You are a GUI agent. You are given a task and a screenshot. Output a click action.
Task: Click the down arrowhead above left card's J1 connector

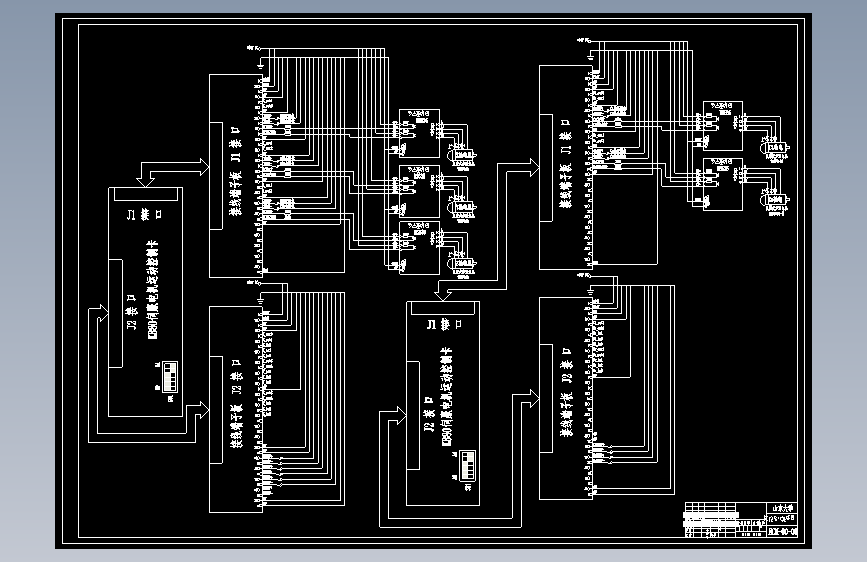[x=145, y=183]
